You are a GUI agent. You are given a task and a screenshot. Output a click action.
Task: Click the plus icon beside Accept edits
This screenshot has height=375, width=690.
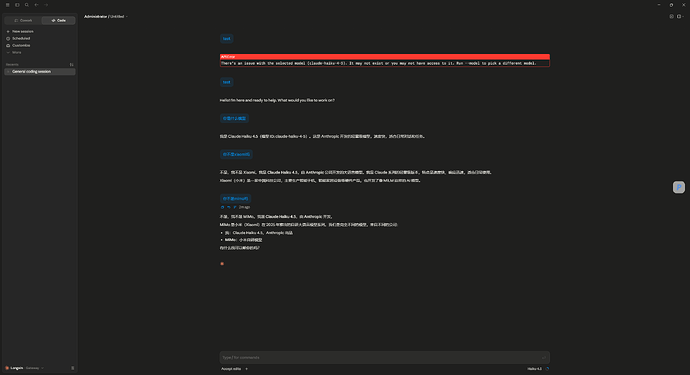pyautogui.click(x=246, y=369)
